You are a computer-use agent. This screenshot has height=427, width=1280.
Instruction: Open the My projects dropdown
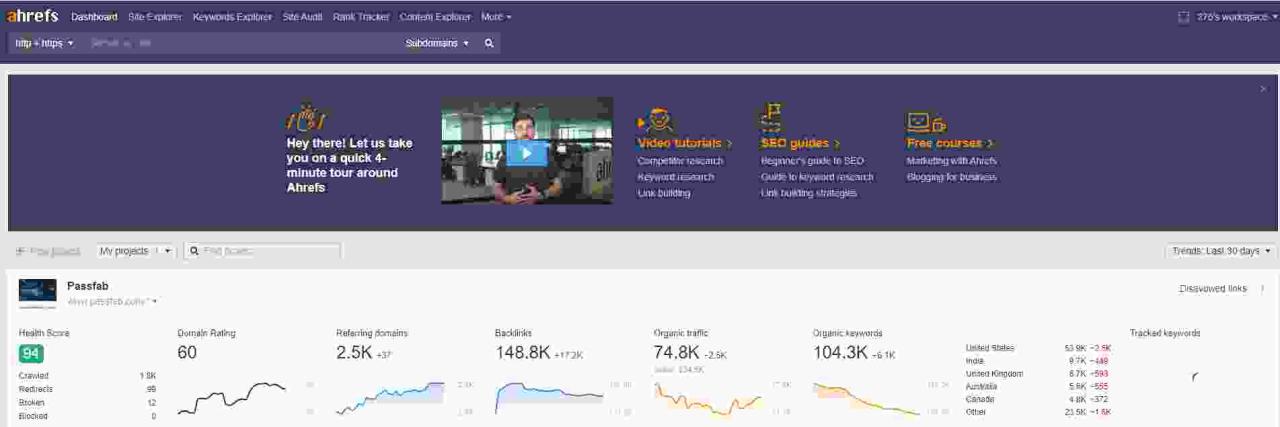pyautogui.click(x=135, y=251)
